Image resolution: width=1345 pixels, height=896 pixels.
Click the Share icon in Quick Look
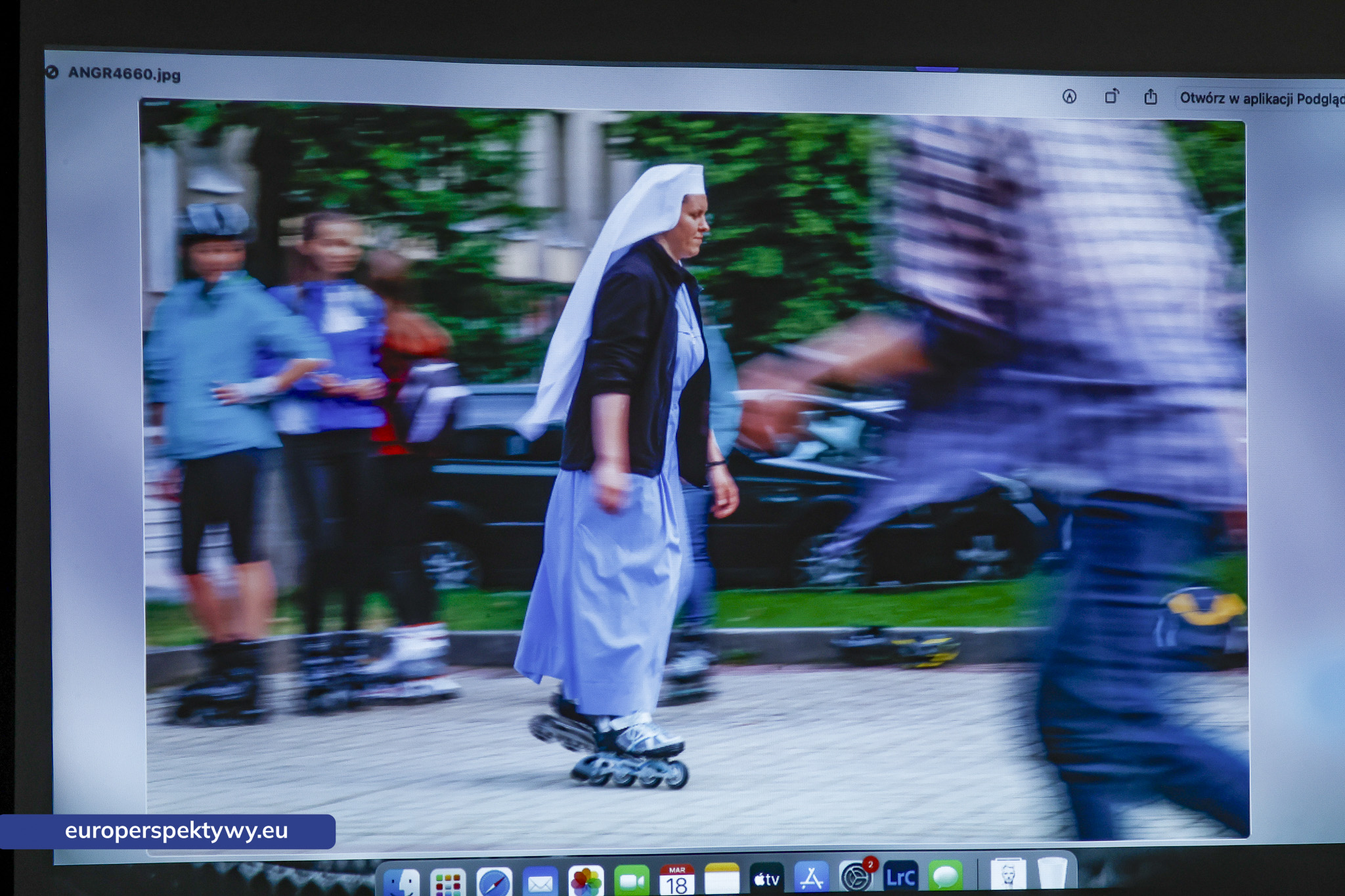(1151, 97)
